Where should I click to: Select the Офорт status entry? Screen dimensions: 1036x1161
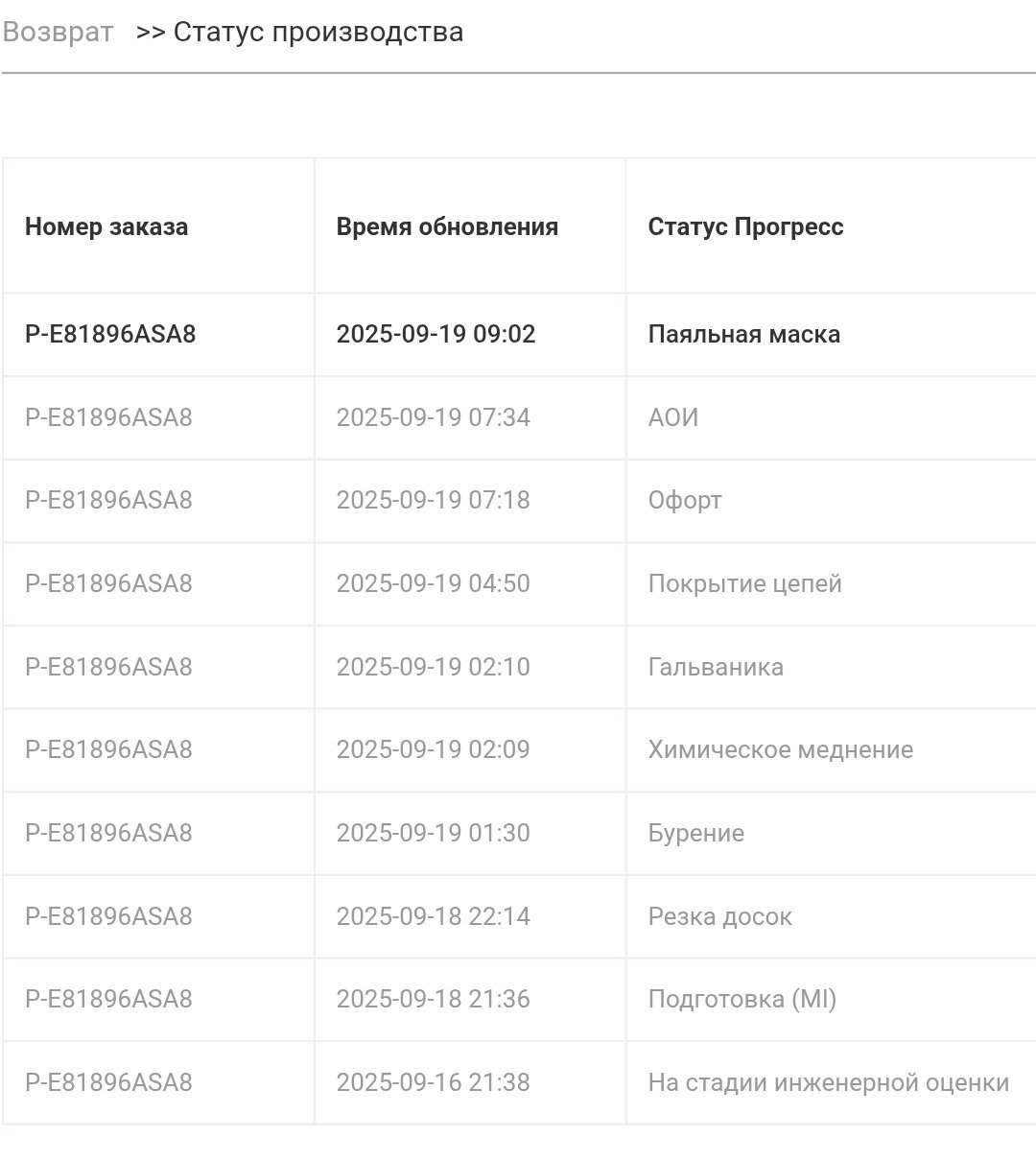click(x=684, y=500)
